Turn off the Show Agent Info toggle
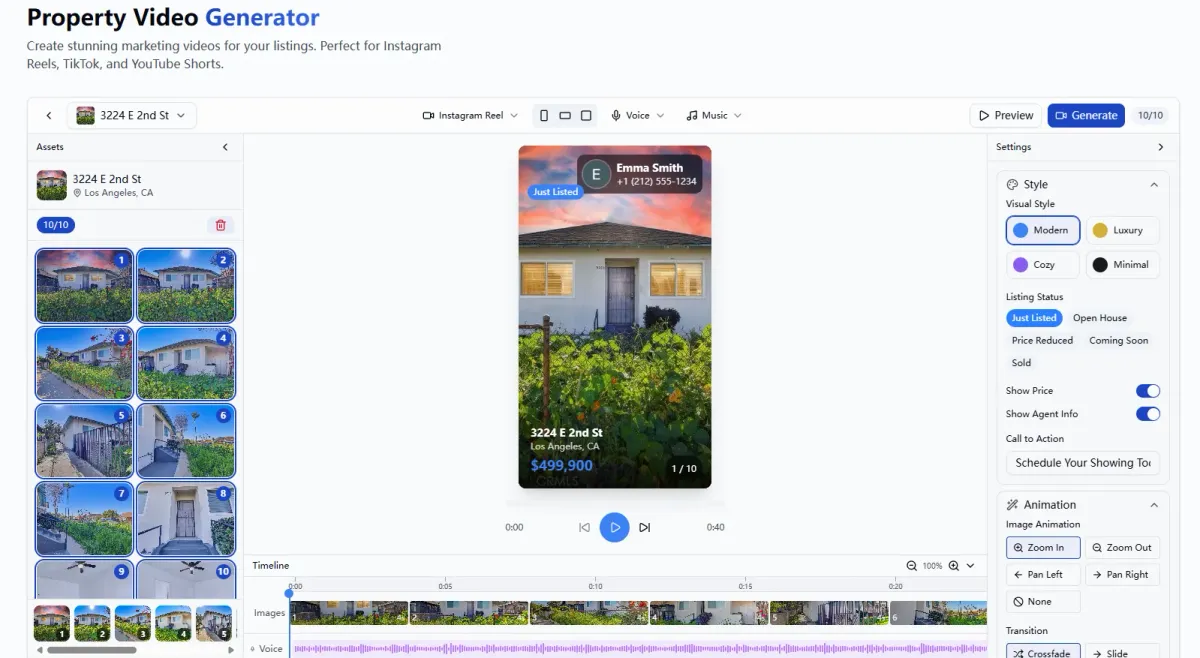1200x658 pixels. [1147, 414]
